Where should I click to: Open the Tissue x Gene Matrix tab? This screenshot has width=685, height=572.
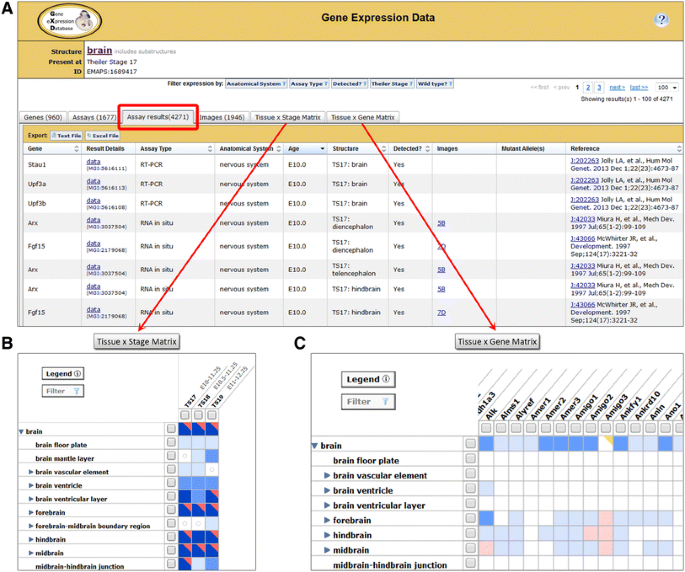click(363, 117)
